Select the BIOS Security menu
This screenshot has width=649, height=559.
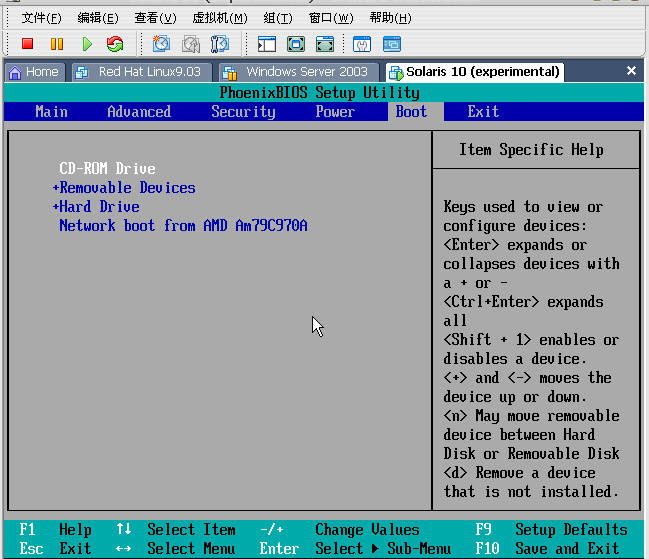pos(243,112)
